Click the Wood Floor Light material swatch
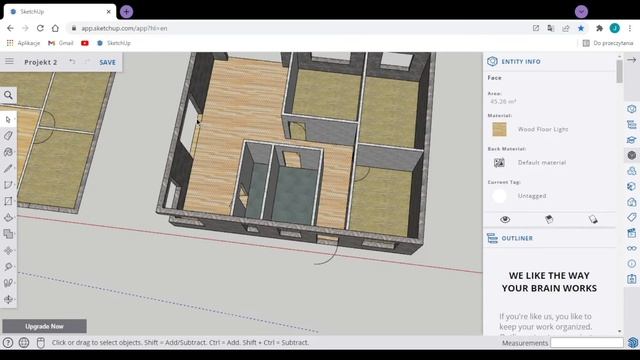This screenshot has width=640, height=360. coord(499,129)
